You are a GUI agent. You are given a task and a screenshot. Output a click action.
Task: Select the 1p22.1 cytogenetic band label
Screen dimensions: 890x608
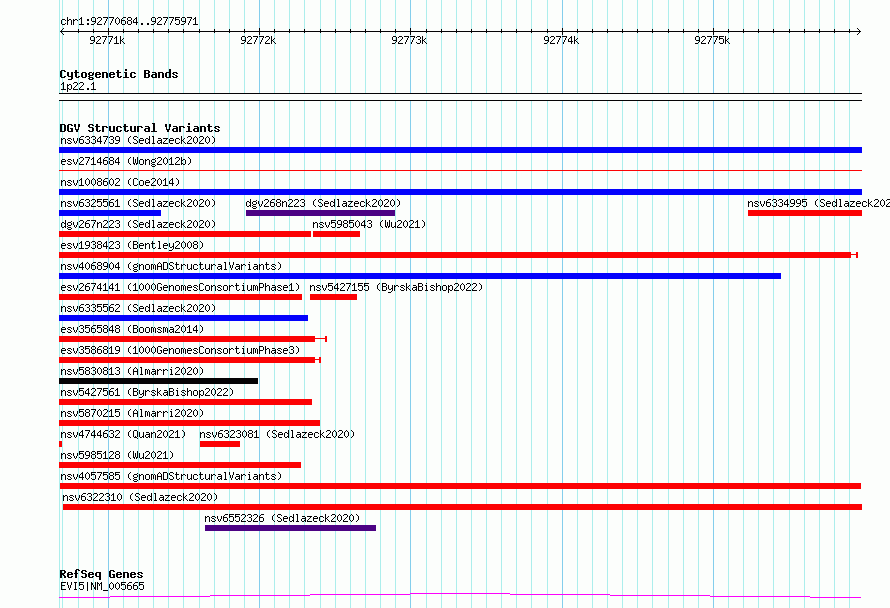(x=78, y=86)
